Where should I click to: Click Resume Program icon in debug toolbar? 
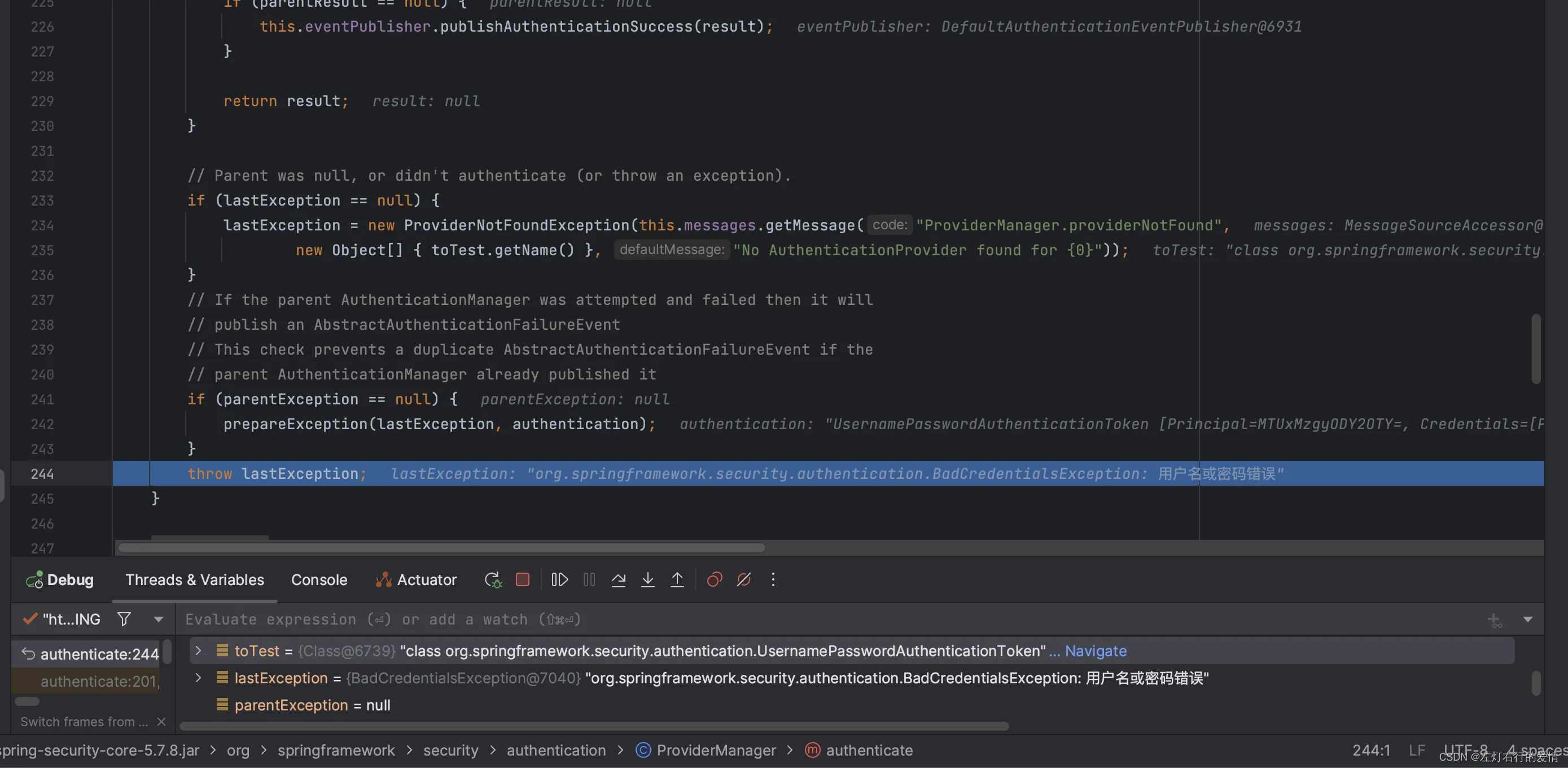coord(559,579)
